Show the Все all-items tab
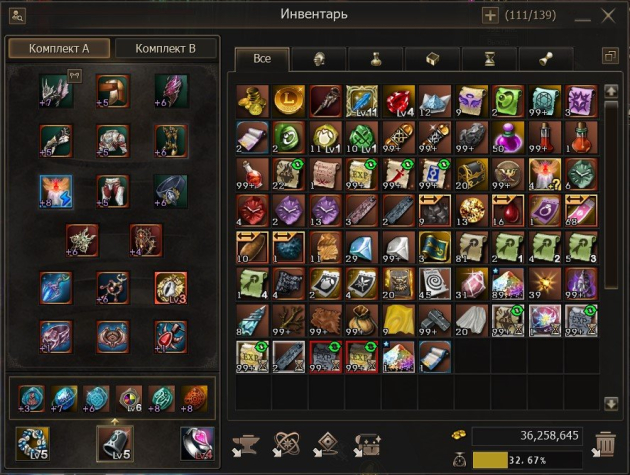630x475 pixels. click(x=262, y=59)
